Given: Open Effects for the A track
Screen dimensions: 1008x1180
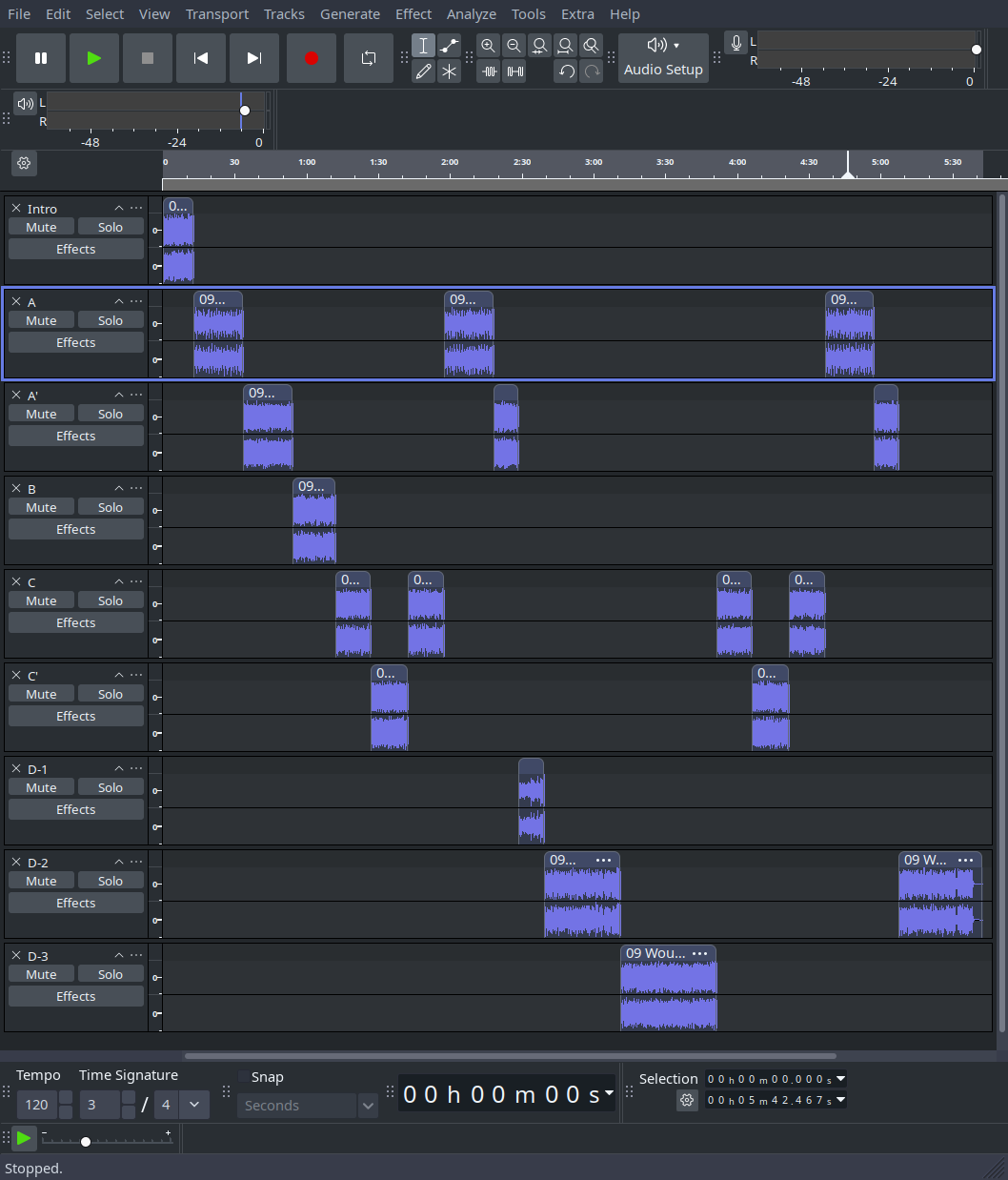Looking at the screenshot, I should pyautogui.click(x=76, y=342).
